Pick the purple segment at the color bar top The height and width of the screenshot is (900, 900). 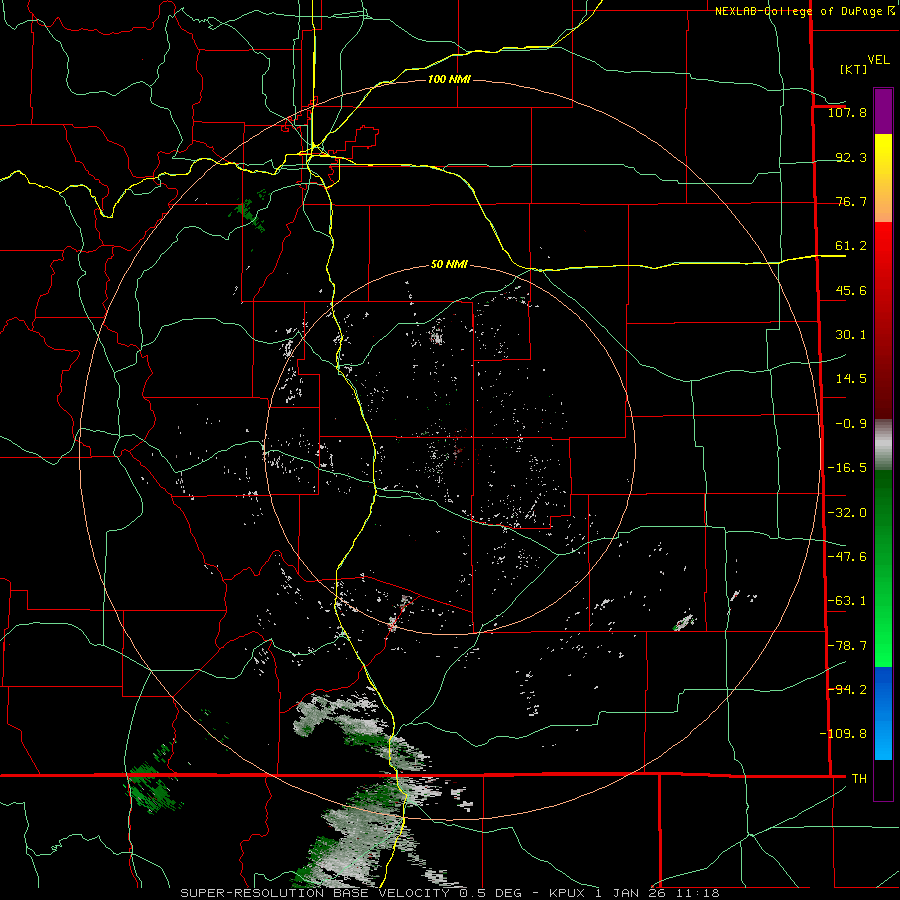click(883, 111)
